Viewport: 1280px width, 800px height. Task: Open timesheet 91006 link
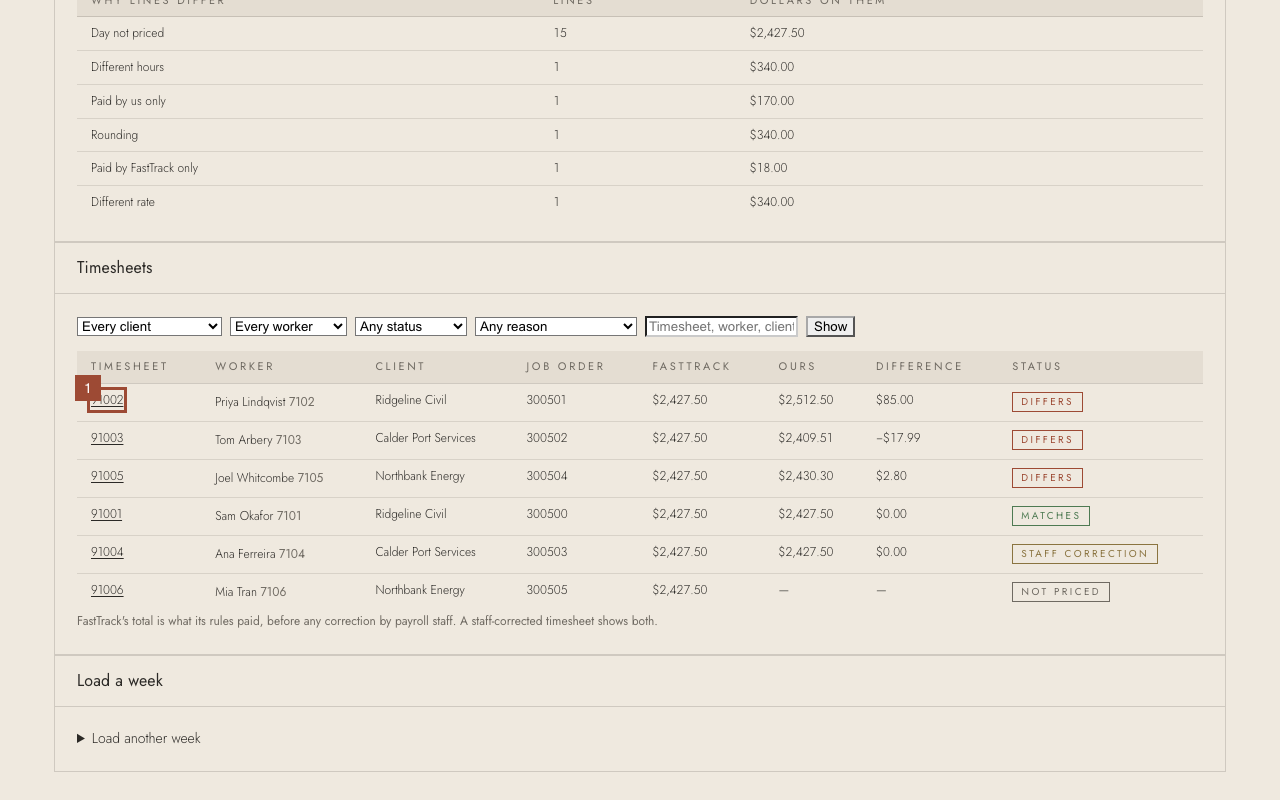tap(107, 590)
